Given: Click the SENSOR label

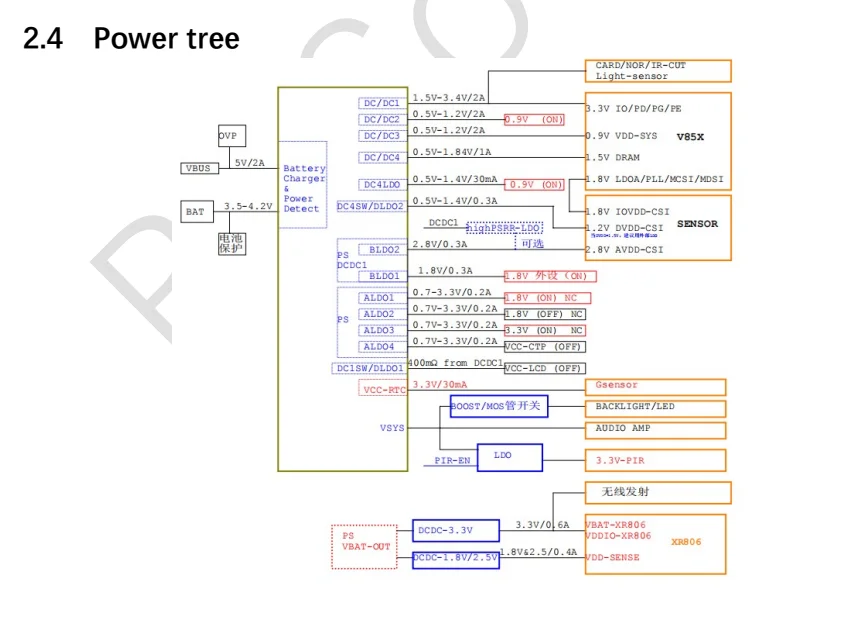Looking at the screenshot, I should click(697, 223).
